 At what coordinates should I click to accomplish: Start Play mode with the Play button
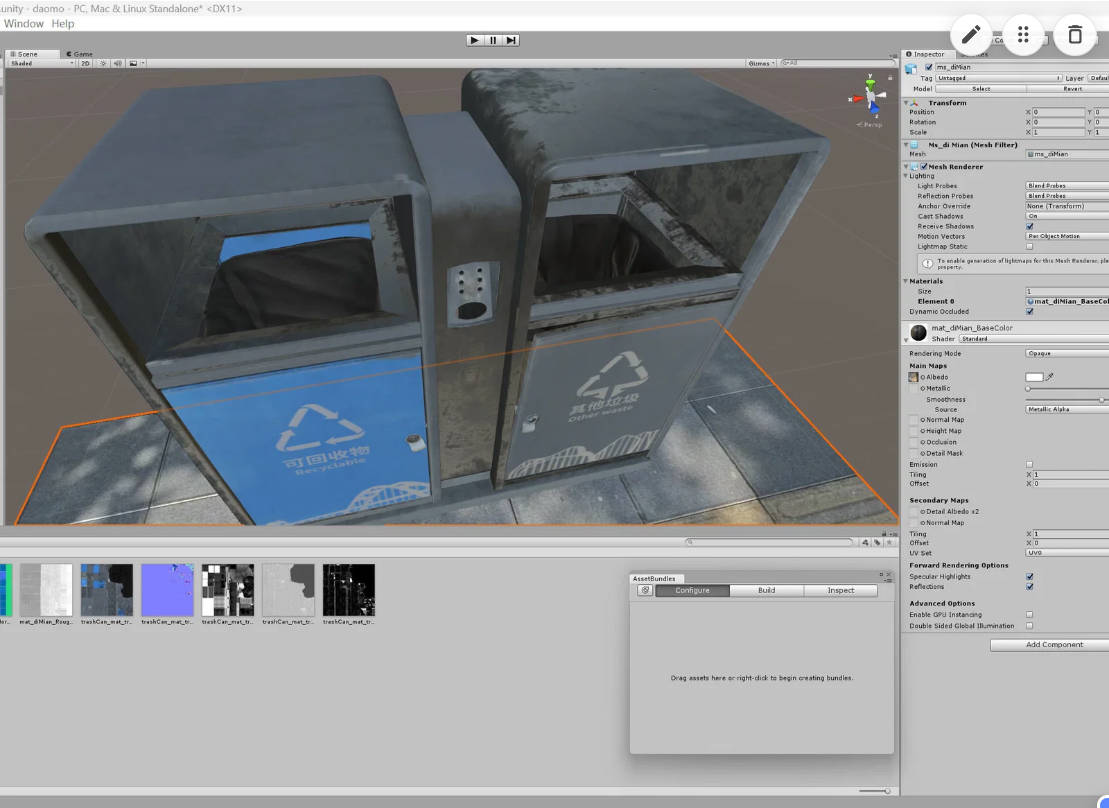(475, 40)
